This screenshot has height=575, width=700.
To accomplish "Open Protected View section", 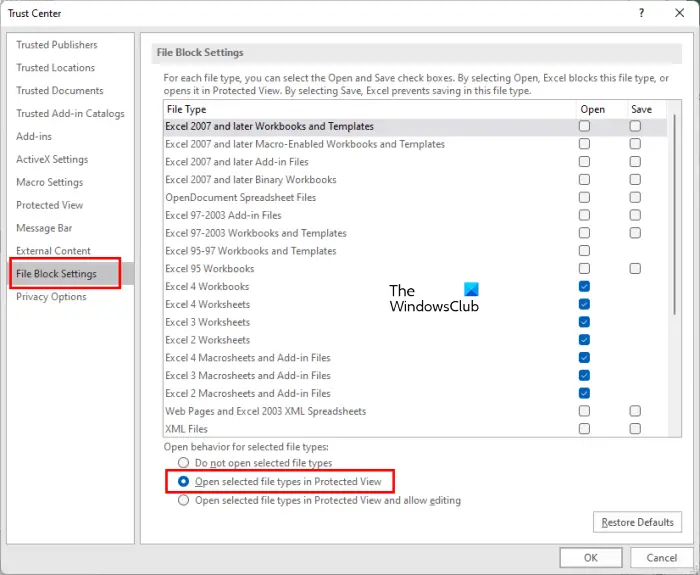I will [x=50, y=205].
